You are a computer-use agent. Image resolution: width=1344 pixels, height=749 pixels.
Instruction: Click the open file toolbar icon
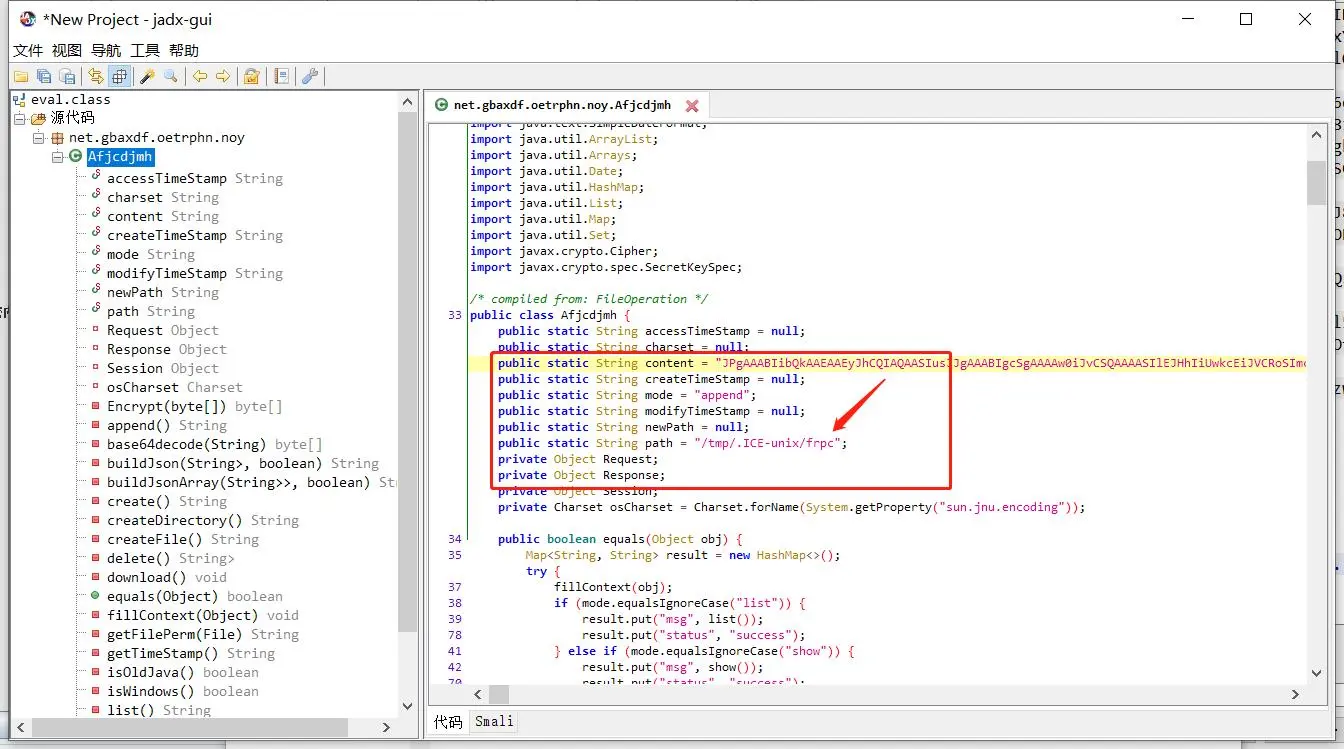coord(20,76)
